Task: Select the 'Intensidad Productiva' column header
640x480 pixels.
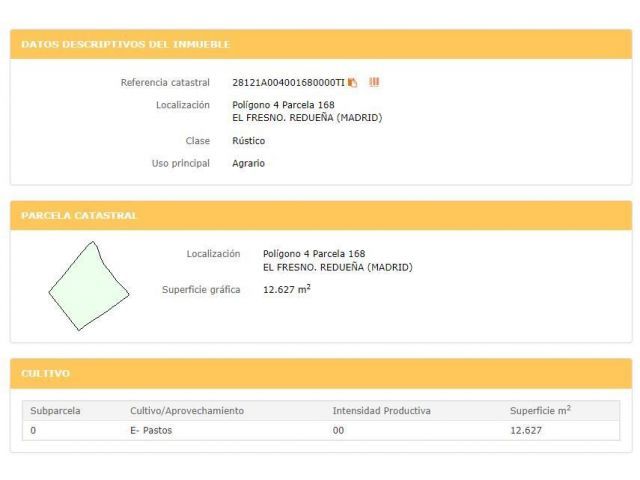Action: click(382, 411)
